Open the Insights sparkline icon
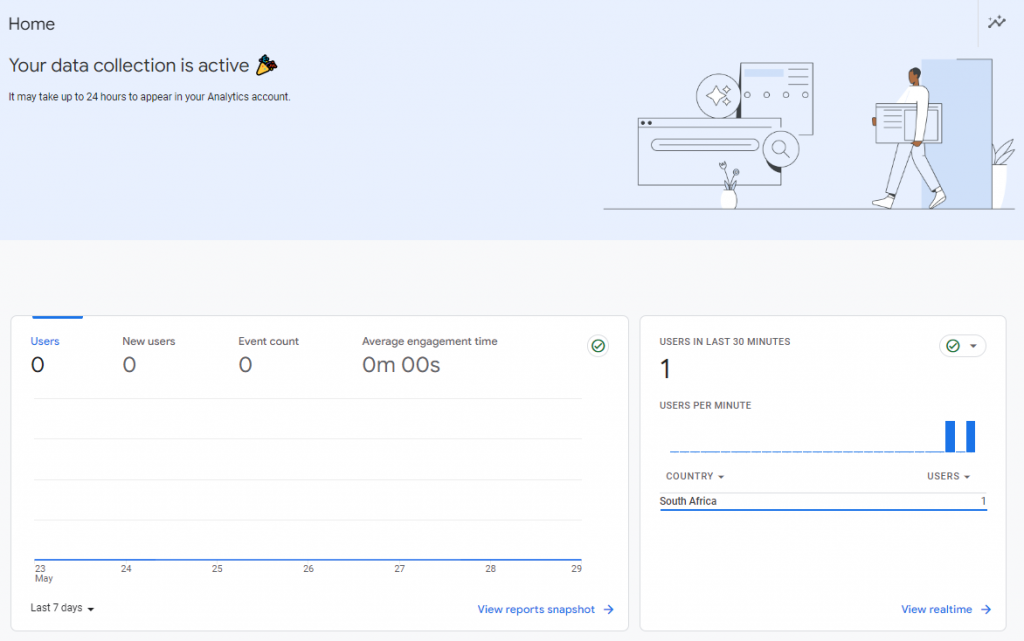This screenshot has width=1024, height=641. tap(996, 22)
